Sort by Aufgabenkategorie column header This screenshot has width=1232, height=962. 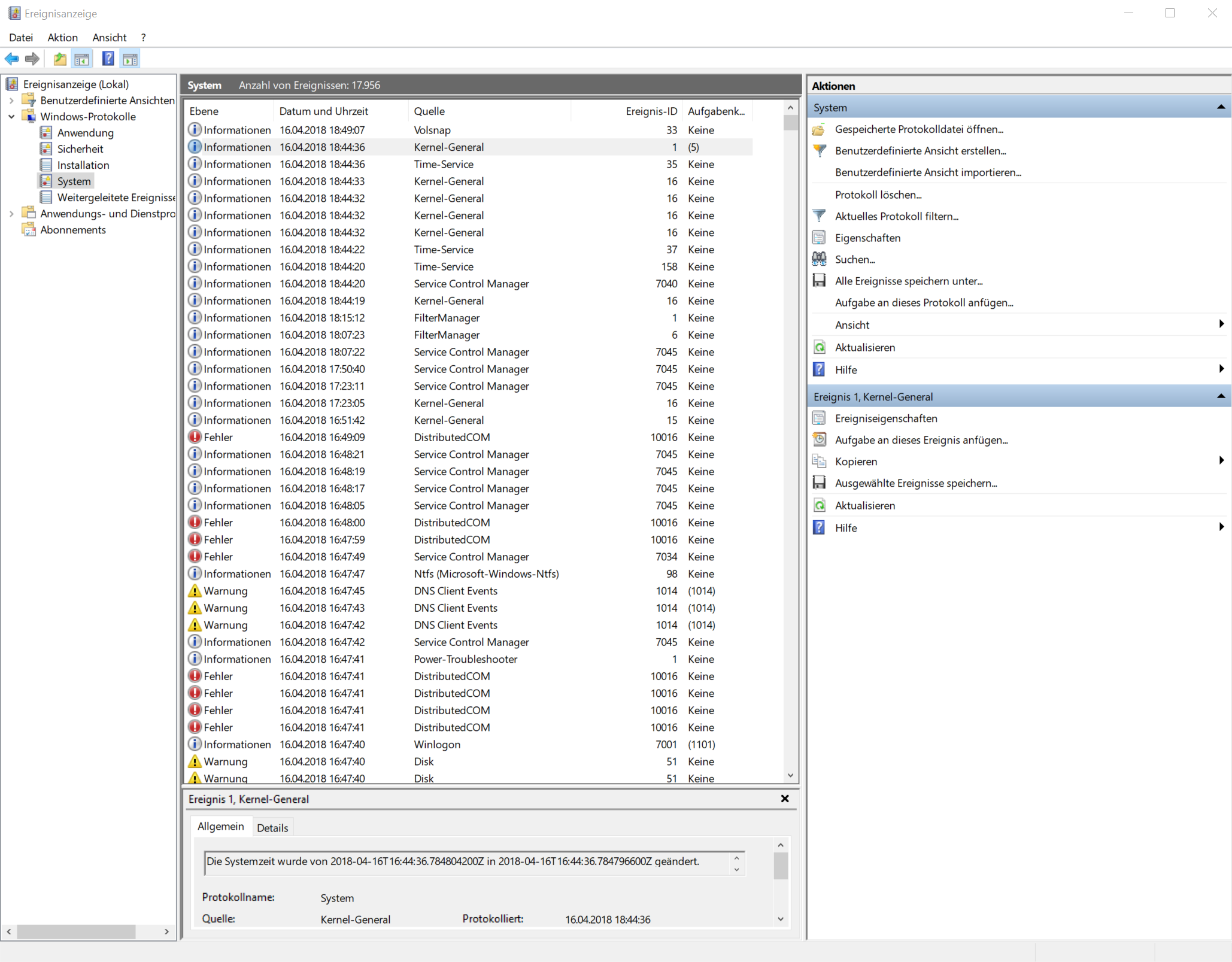point(717,111)
